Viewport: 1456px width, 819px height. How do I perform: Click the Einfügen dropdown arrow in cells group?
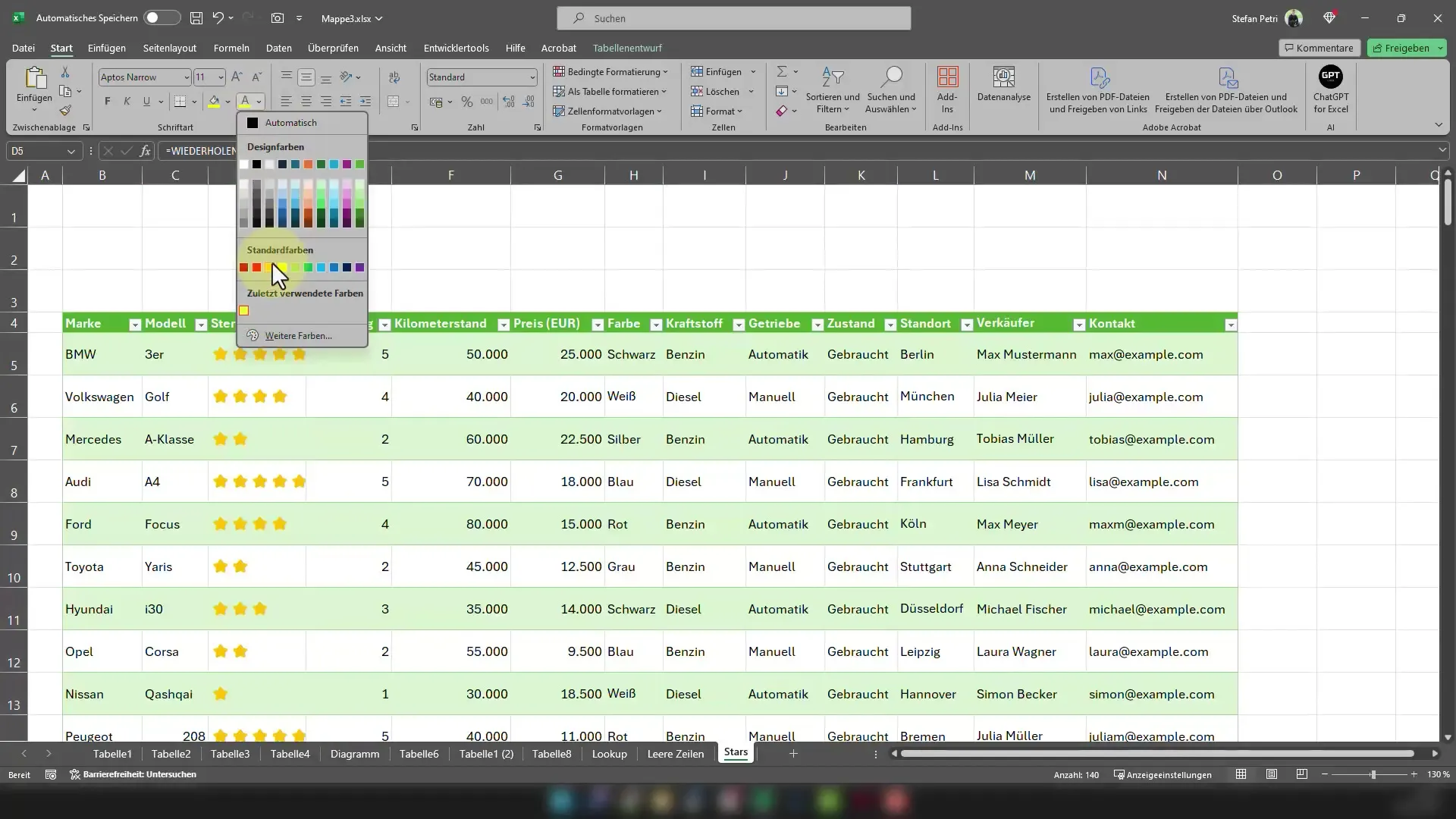coord(752,72)
